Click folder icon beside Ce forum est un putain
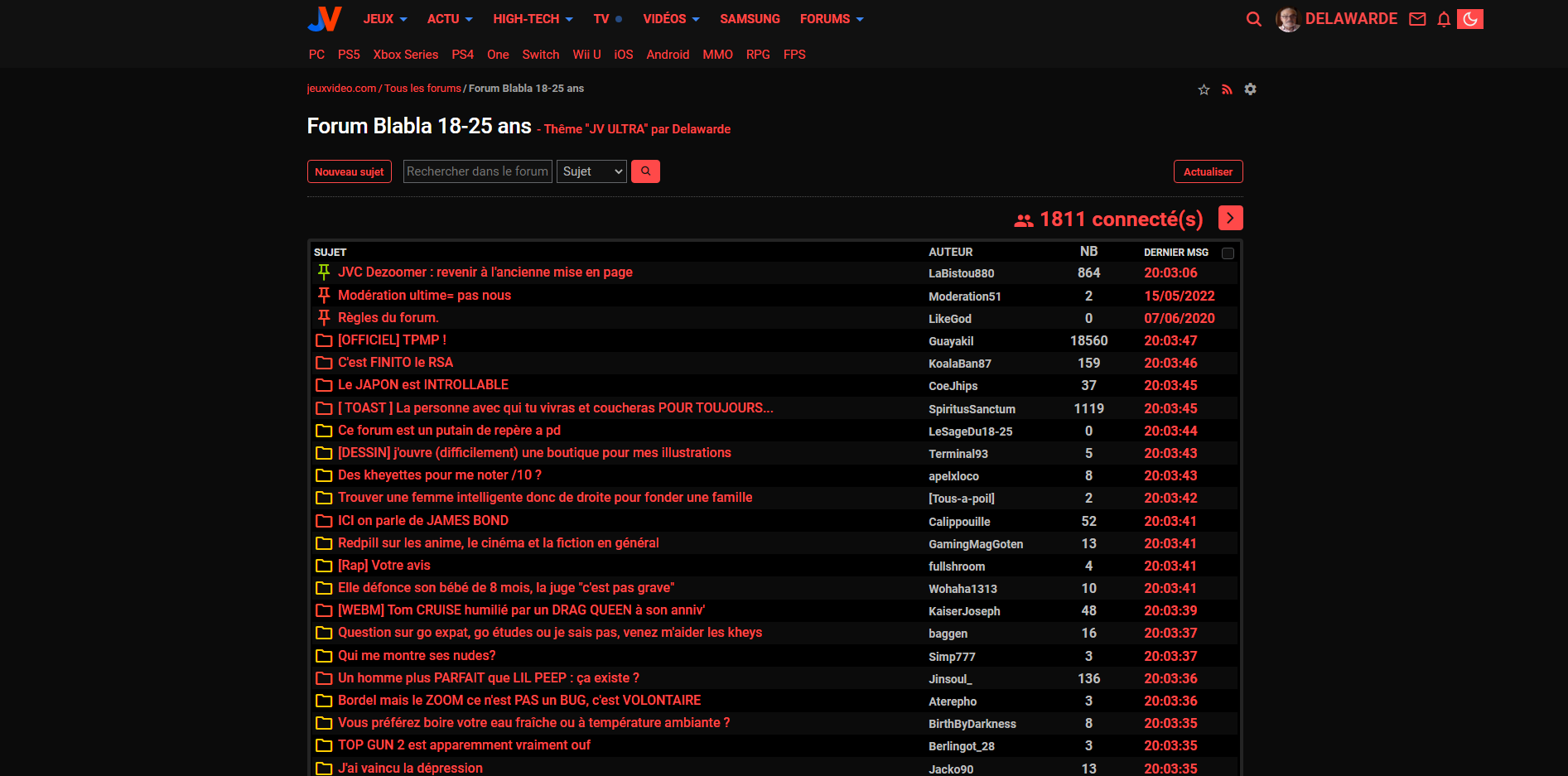The height and width of the screenshot is (776, 1568). click(x=324, y=431)
